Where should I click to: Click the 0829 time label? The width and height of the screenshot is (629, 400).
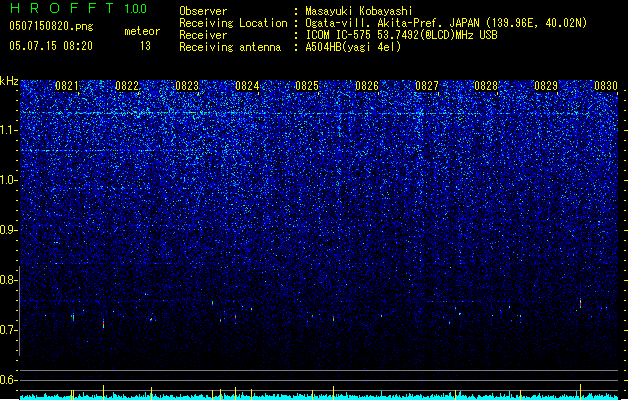pyautogui.click(x=546, y=86)
